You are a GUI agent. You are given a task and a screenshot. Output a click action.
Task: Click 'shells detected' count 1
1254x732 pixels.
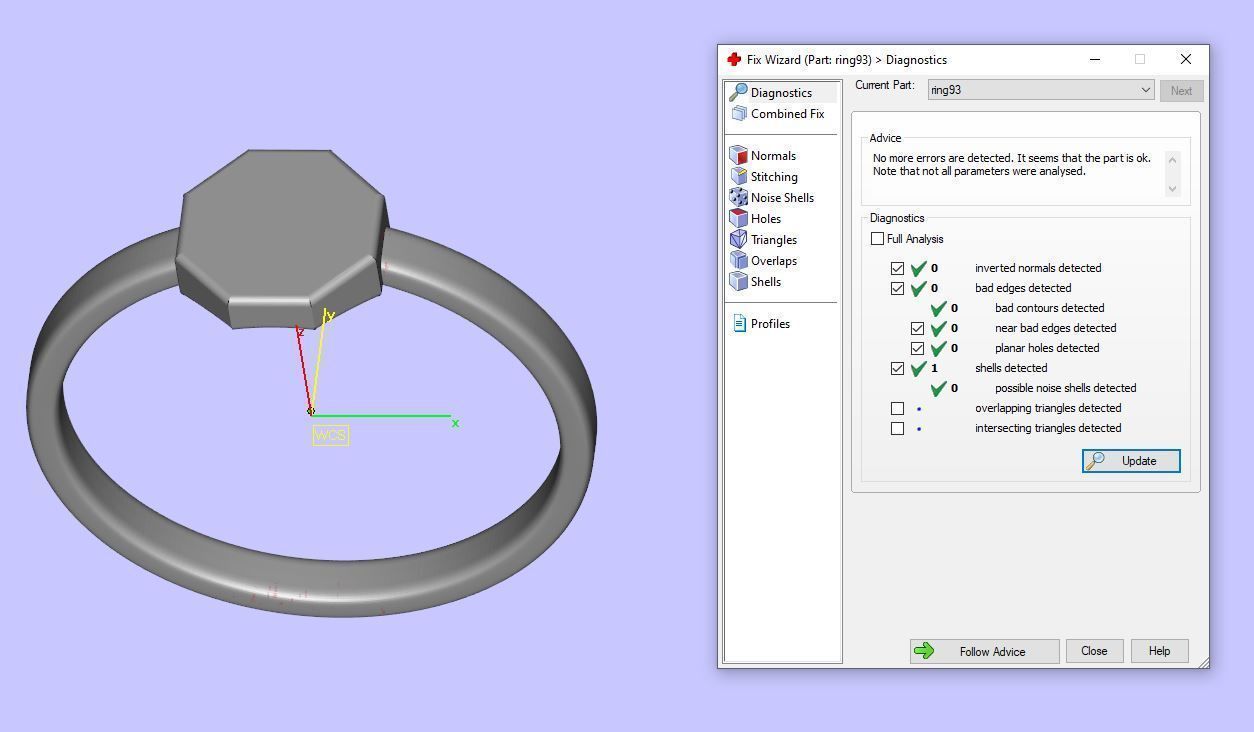[x=935, y=368]
